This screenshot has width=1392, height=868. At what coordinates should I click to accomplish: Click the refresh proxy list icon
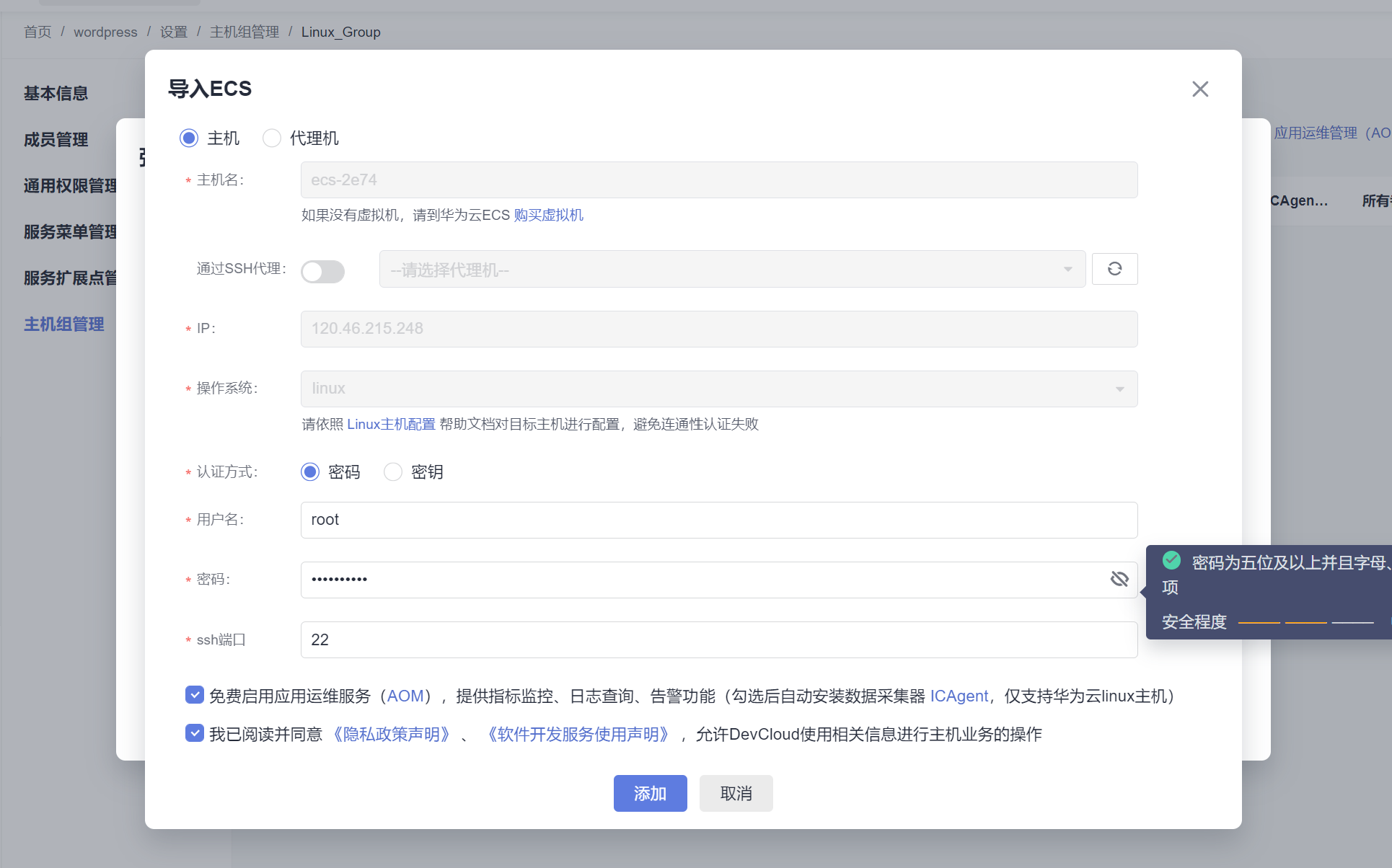click(x=1114, y=269)
